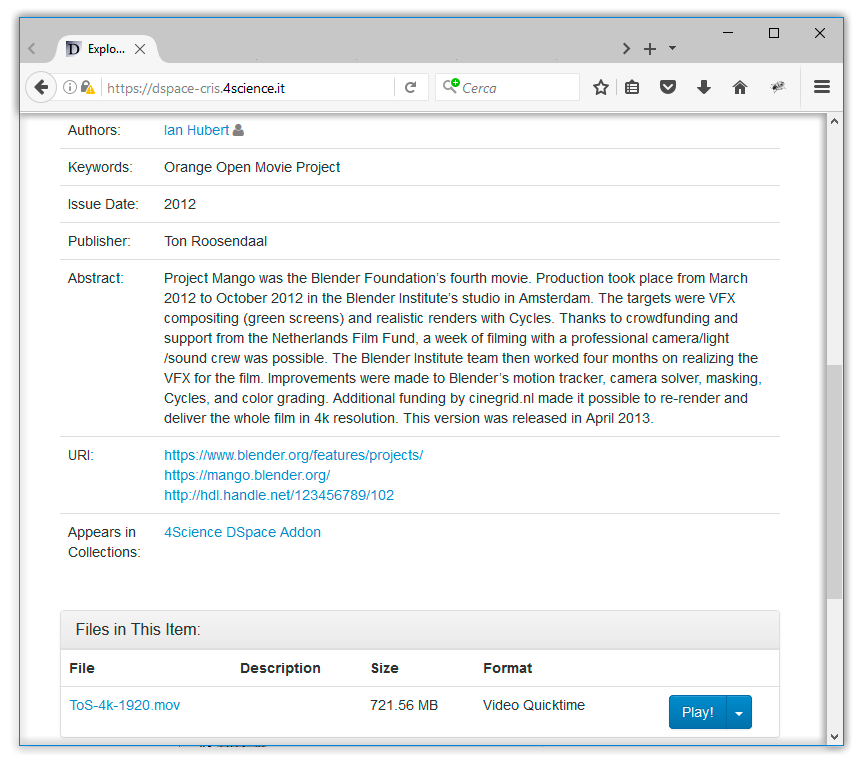Image resolution: width=864 pixels, height=764 pixels.
Task: Click the Authors label
Action: click(x=94, y=130)
